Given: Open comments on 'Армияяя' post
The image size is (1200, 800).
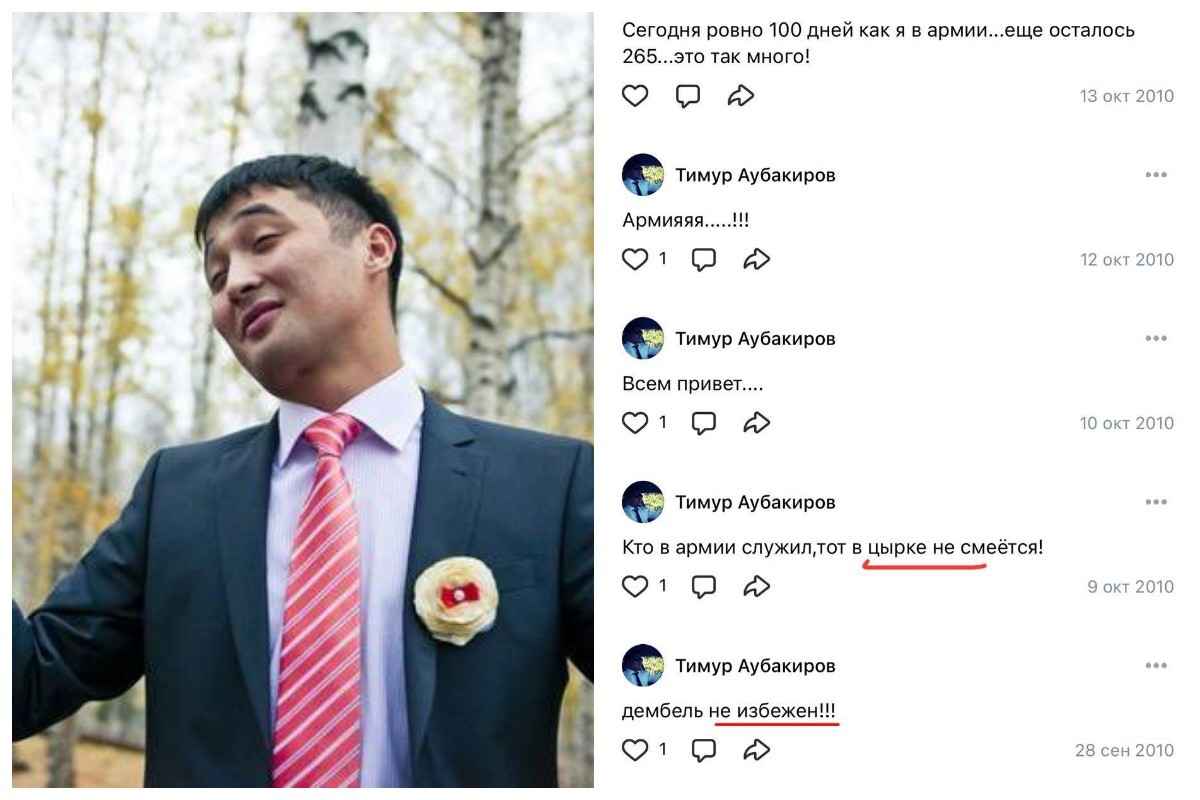Looking at the screenshot, I should tap(704, 260).
